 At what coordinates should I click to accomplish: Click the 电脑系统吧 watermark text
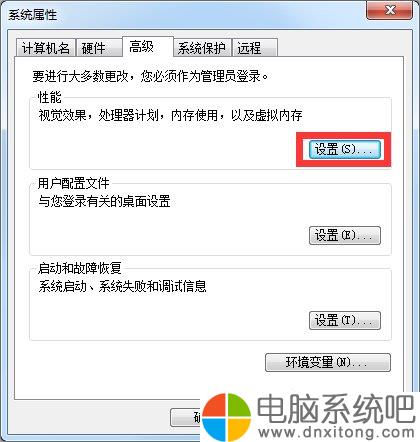(335, 409)
